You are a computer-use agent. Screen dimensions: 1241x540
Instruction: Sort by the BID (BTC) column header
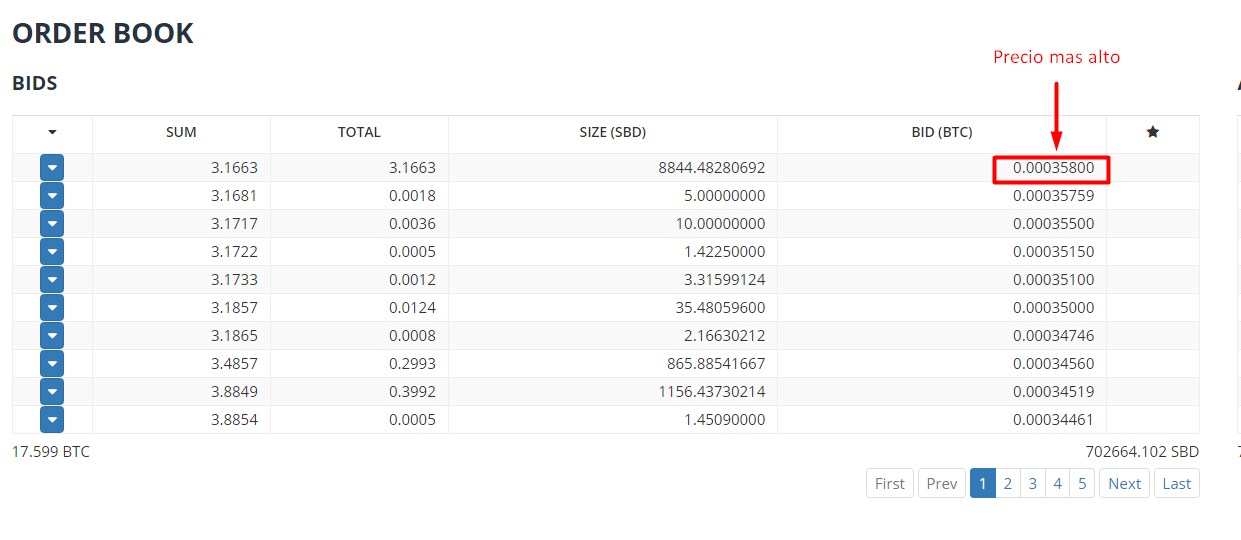point(942,132)
